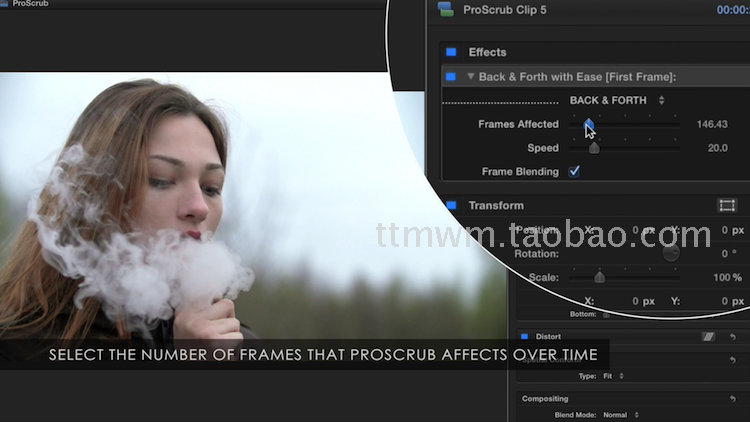Uncheck the Frame Blending checkbox

point(574,171)
